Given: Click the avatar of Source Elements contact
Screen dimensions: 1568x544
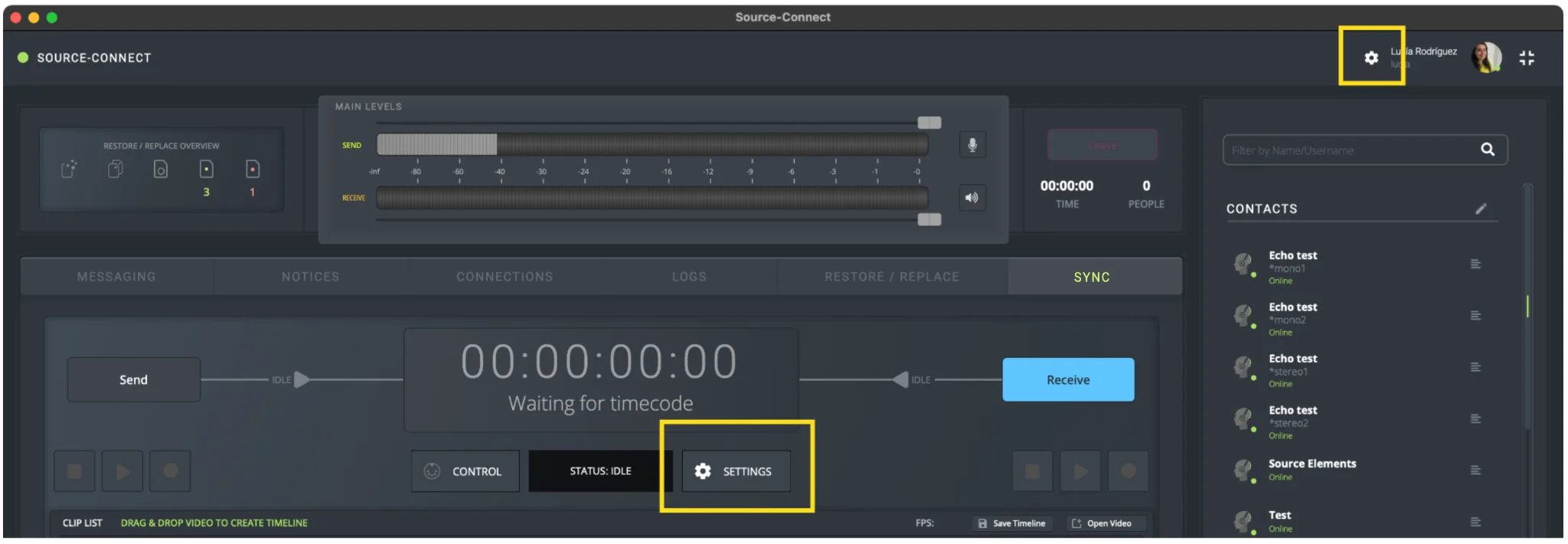Looking at the screenshot, I should click(1244, 470).
